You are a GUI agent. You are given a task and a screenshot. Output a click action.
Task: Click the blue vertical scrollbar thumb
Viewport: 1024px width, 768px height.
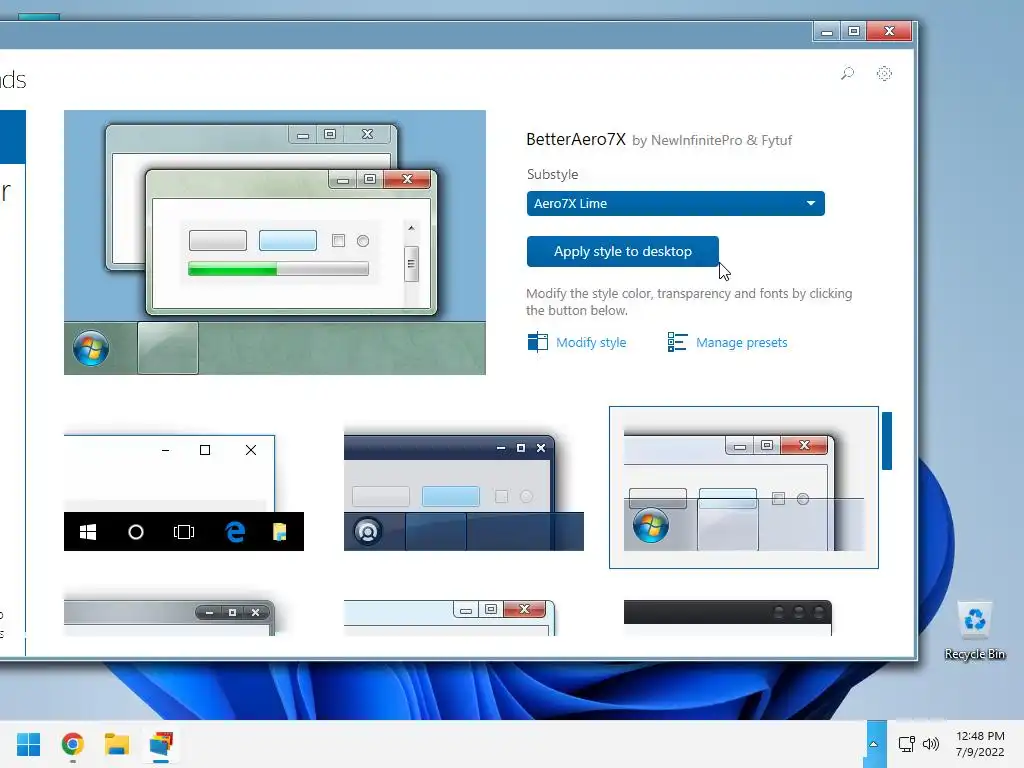click(887, 441)
